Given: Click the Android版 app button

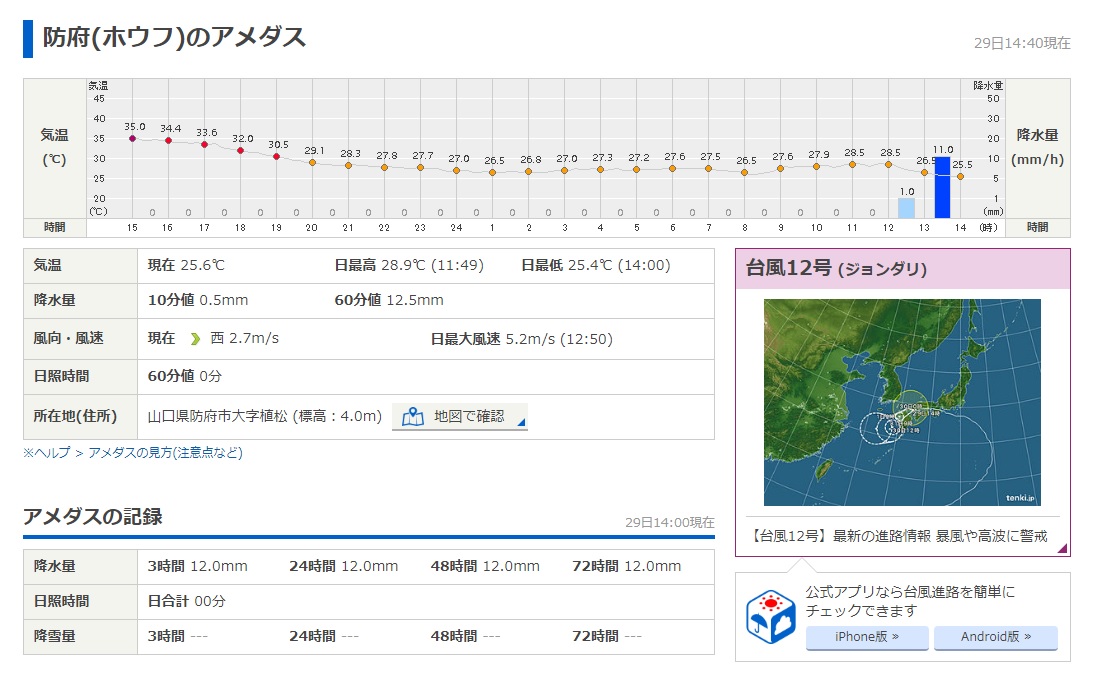Looking at the screenshot, I should (x=995, y=637).
